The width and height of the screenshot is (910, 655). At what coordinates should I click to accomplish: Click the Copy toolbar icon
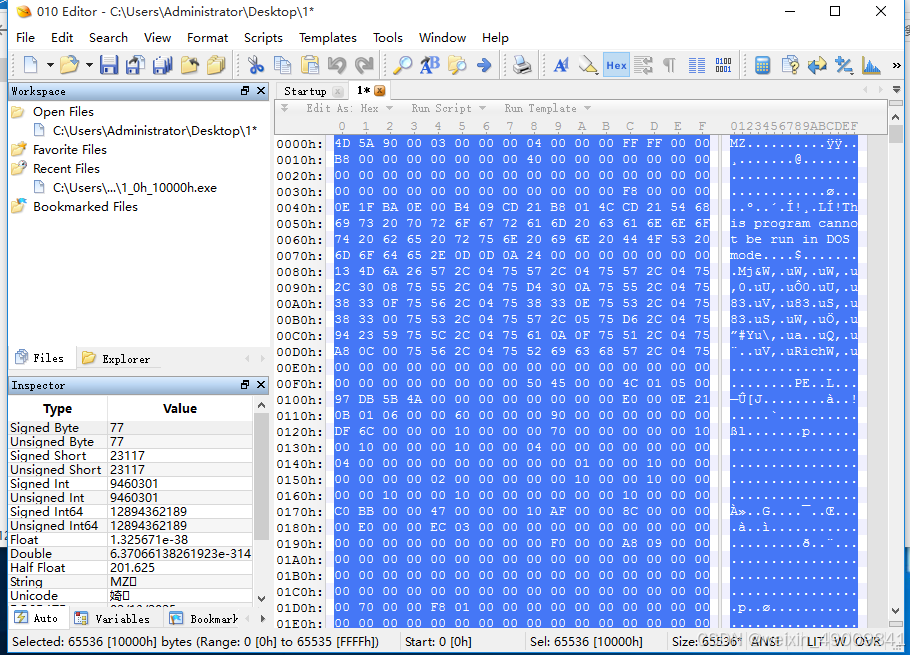pyautogui.click(x=283, y=65)
